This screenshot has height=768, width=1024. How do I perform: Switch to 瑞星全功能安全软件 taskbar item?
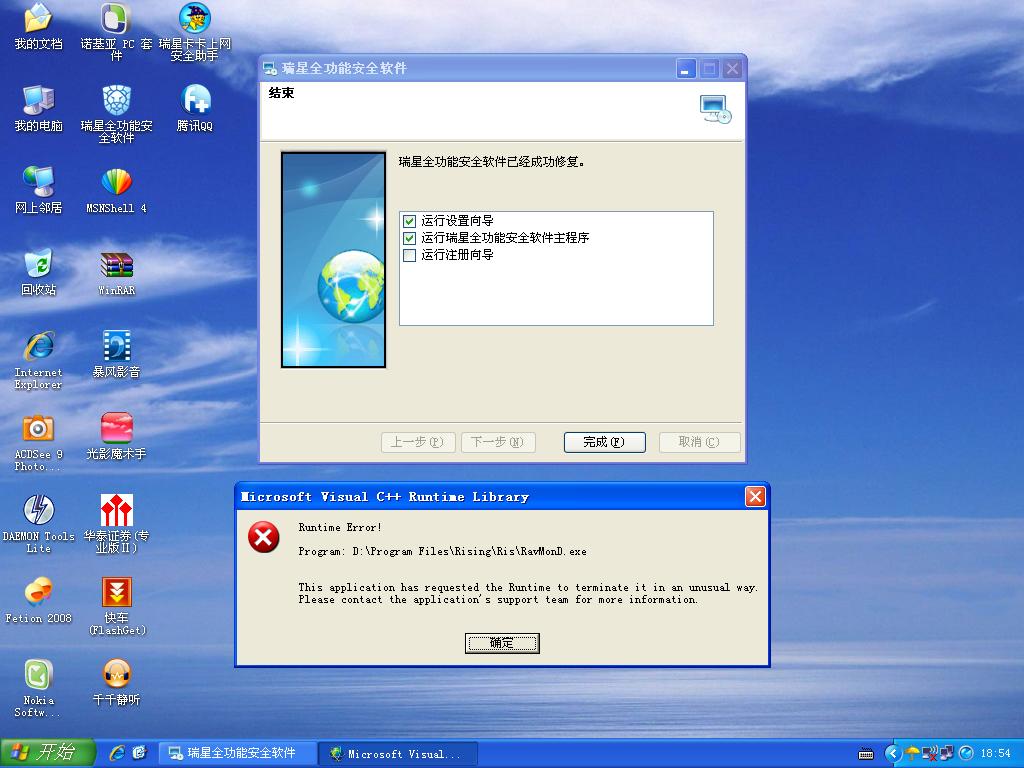(x=239, y=753)
